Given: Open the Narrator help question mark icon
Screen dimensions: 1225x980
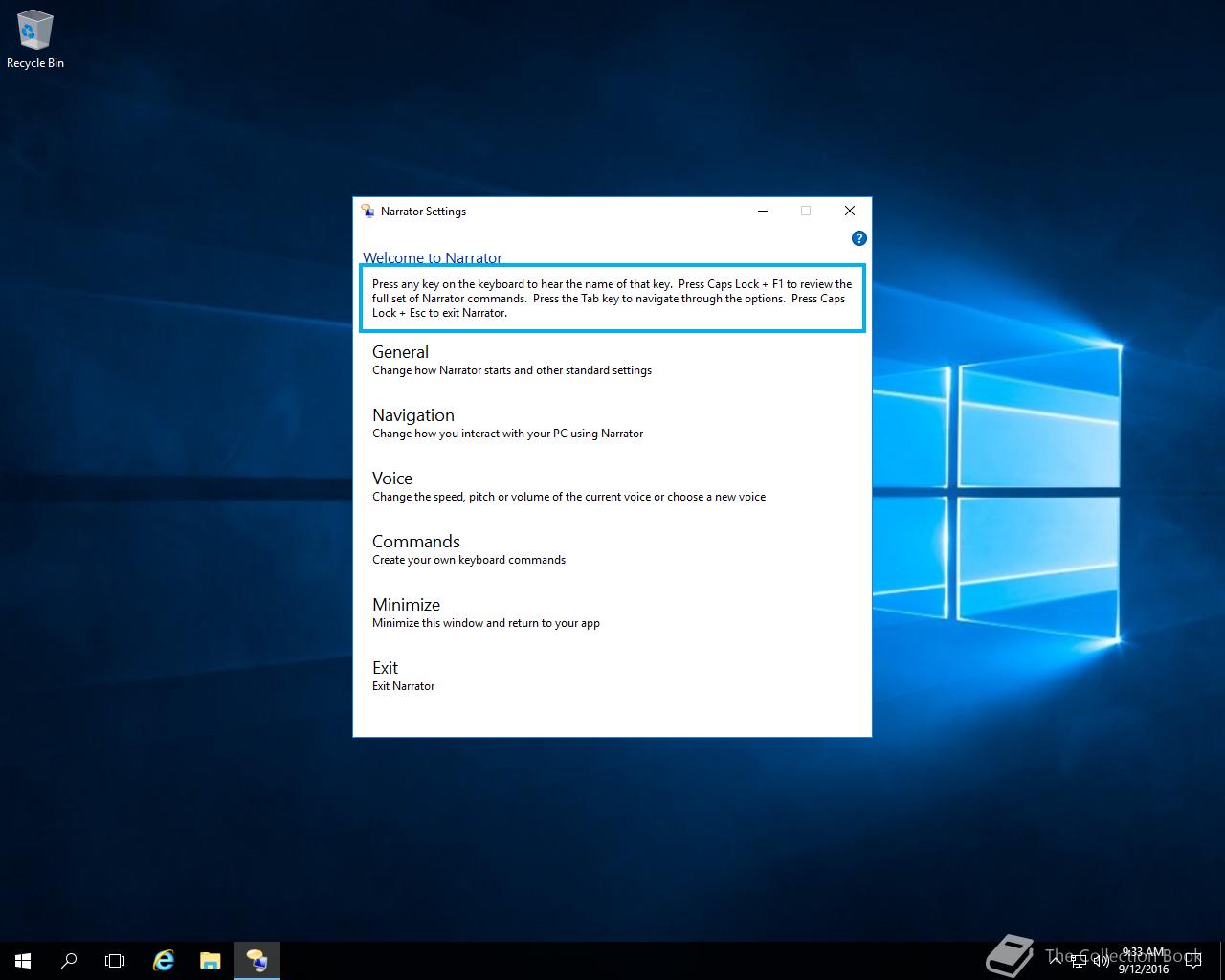Looking at the screenshot, I should pos(858,238).
